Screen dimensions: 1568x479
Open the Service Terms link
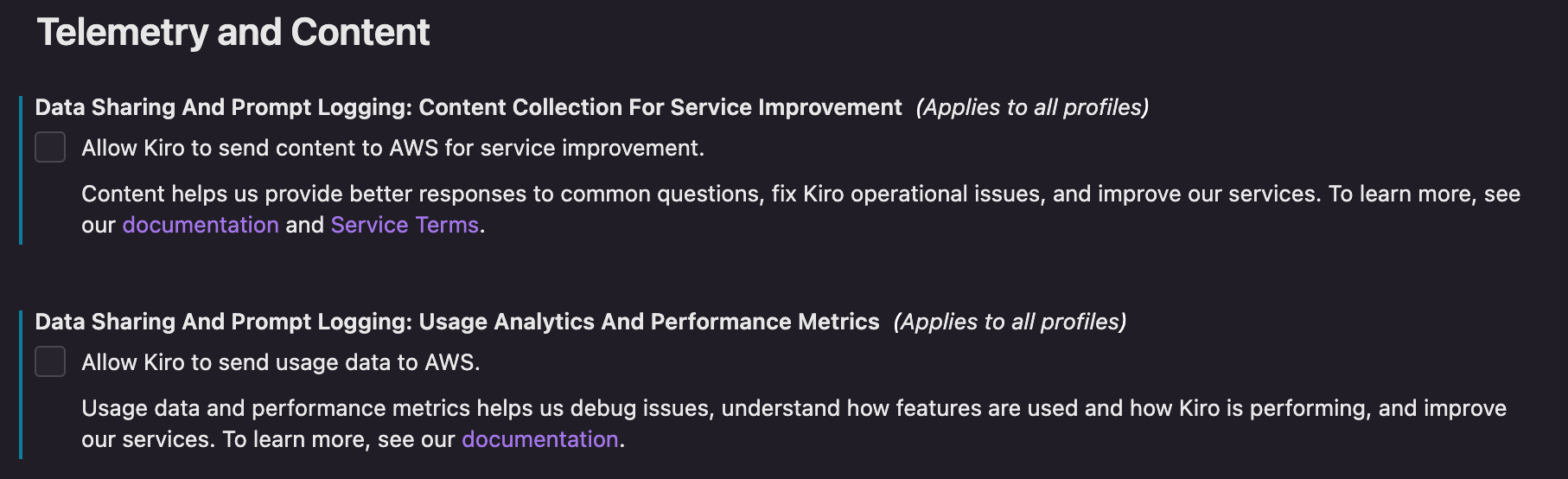tap(405, 225)
